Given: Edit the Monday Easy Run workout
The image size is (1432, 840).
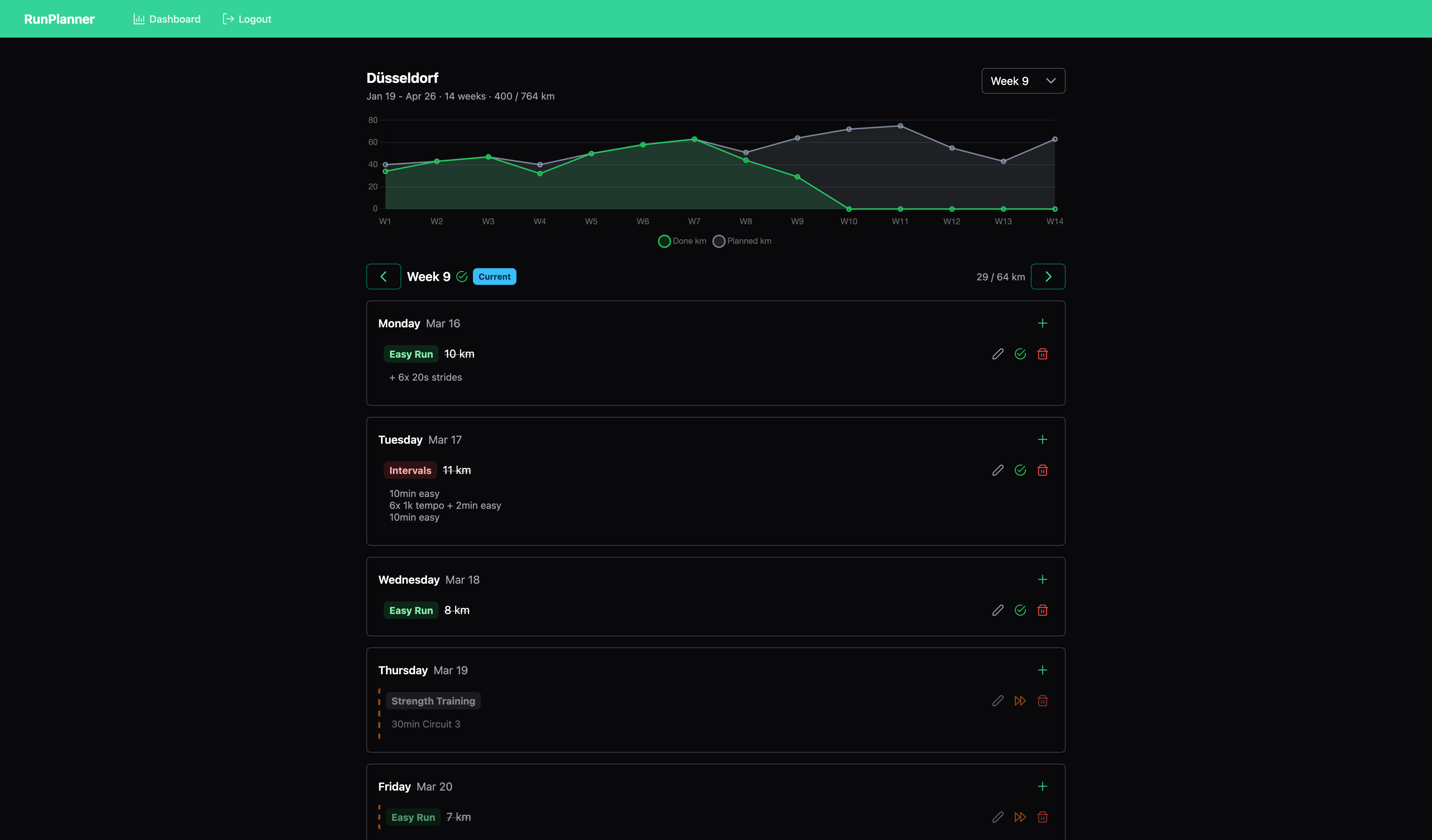Looking at the screenshot, I should (998, 353).
